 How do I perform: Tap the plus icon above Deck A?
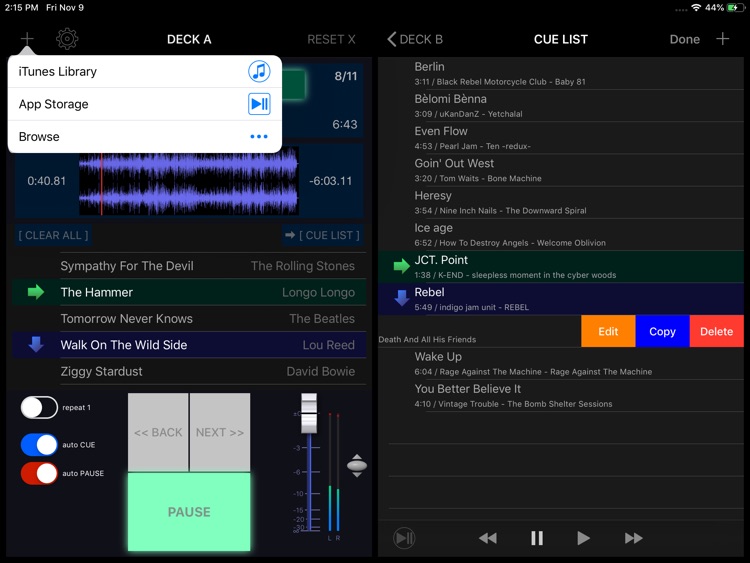click(27, 39)
